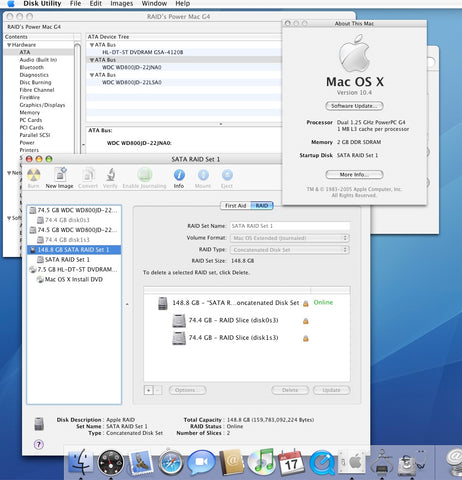
Task: Switch to the First Aid tab
Action: [235, 206]
